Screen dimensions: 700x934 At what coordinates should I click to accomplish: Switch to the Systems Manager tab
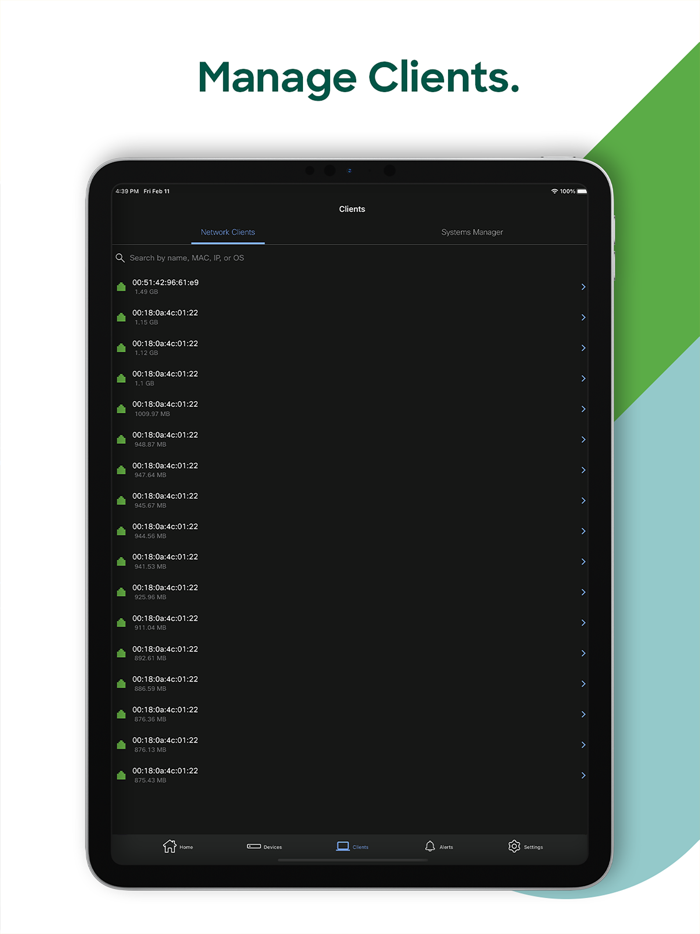(x=472, y=232)
